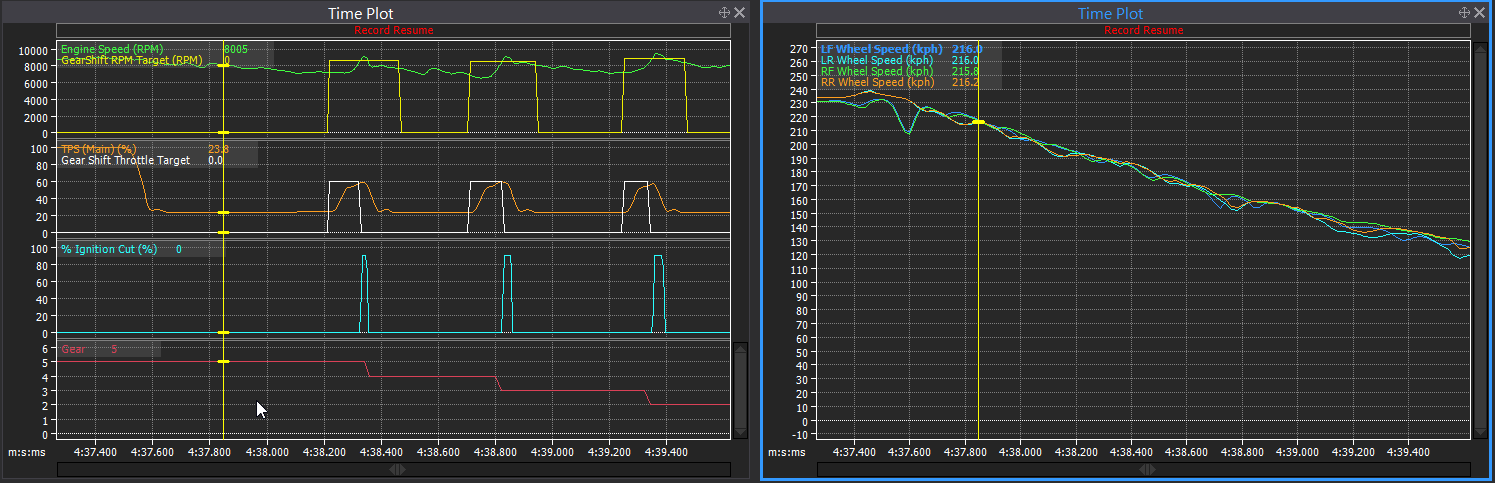Select the % Ignition Cut legend entry
The height and width of the screenshot is (483, 1495).
(x=109, y=249)
